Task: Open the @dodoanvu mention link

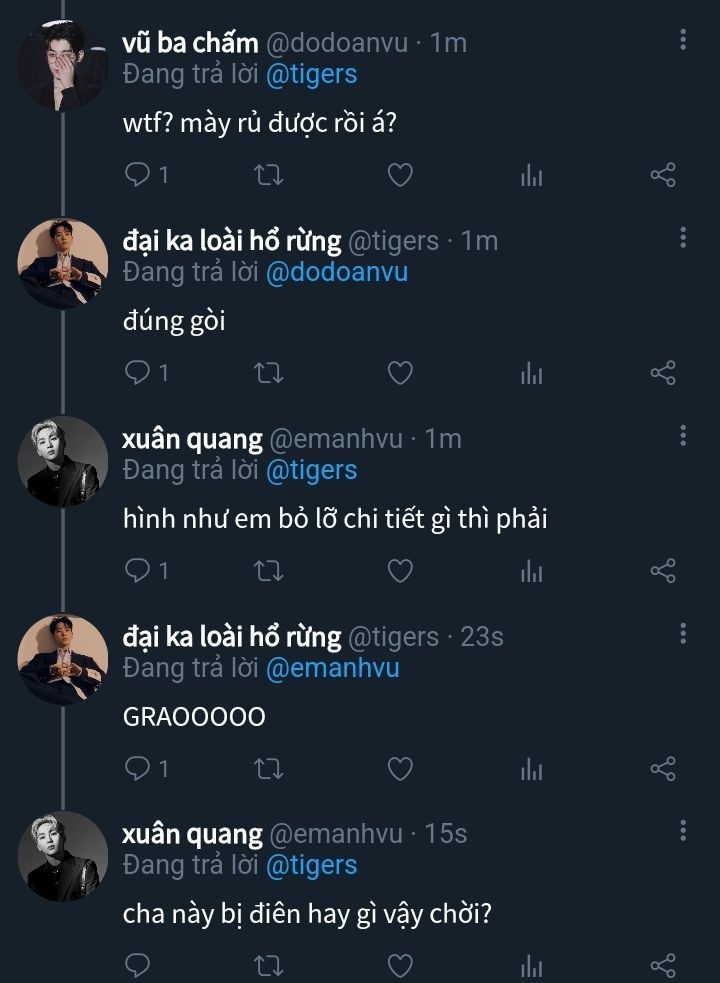Action: click(x=336, y=272)
